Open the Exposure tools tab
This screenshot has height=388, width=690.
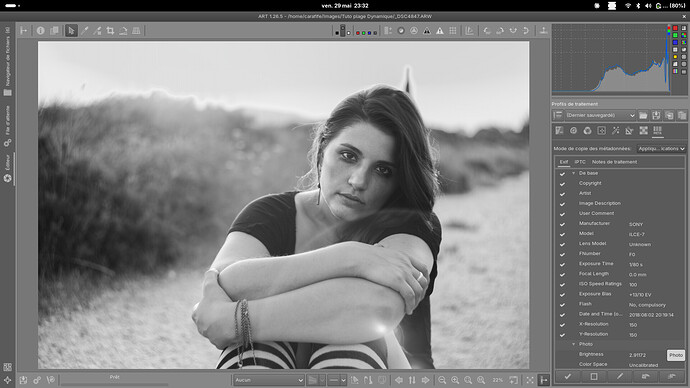[559, 131]
